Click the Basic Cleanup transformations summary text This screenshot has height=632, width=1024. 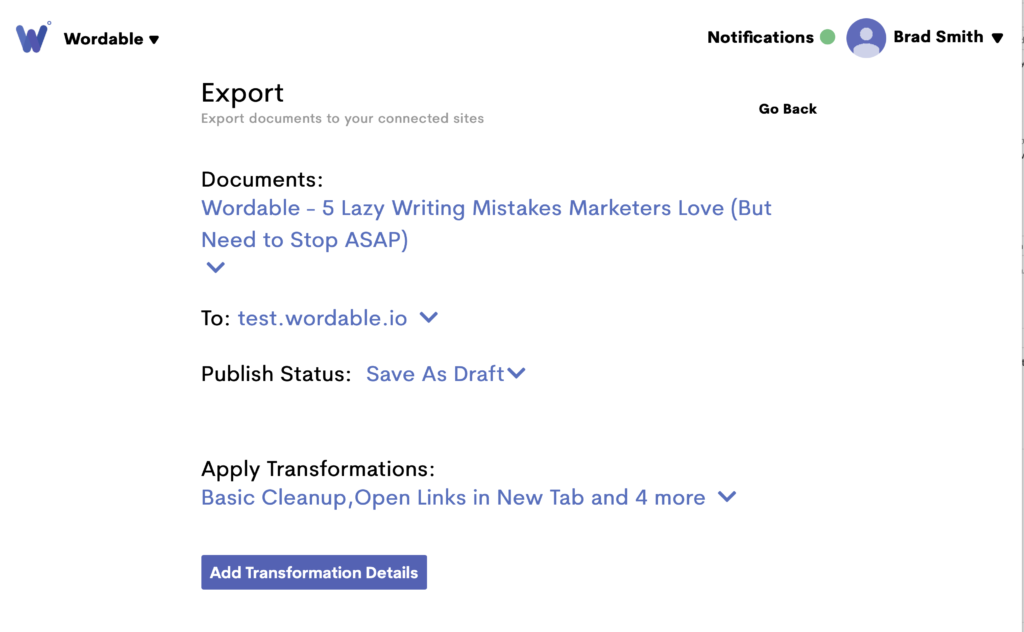coord(450,497)
